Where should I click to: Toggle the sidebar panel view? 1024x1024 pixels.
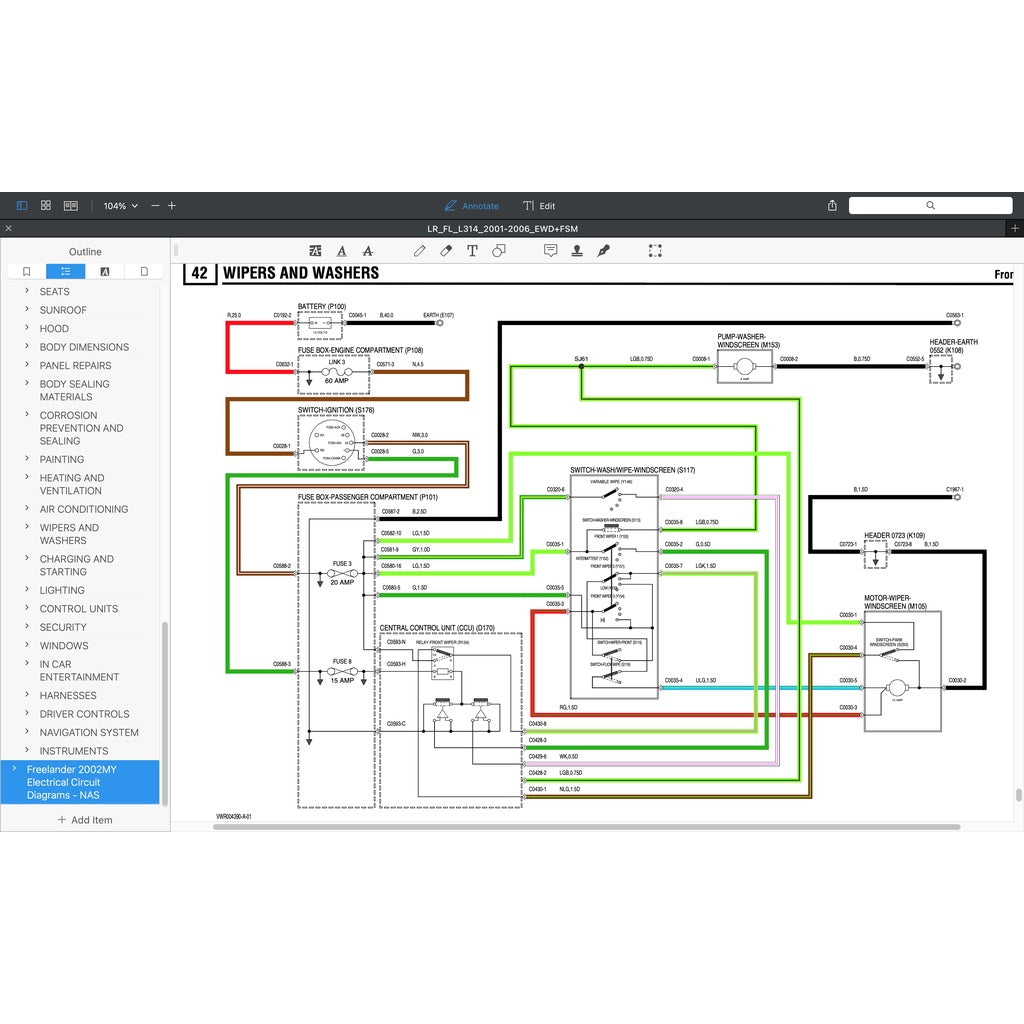22,206
